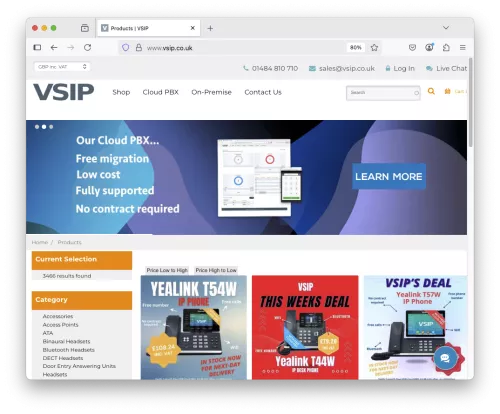Screen dimensions: 500x414
Task: Filter by ATA category
Action: (48, 333)
